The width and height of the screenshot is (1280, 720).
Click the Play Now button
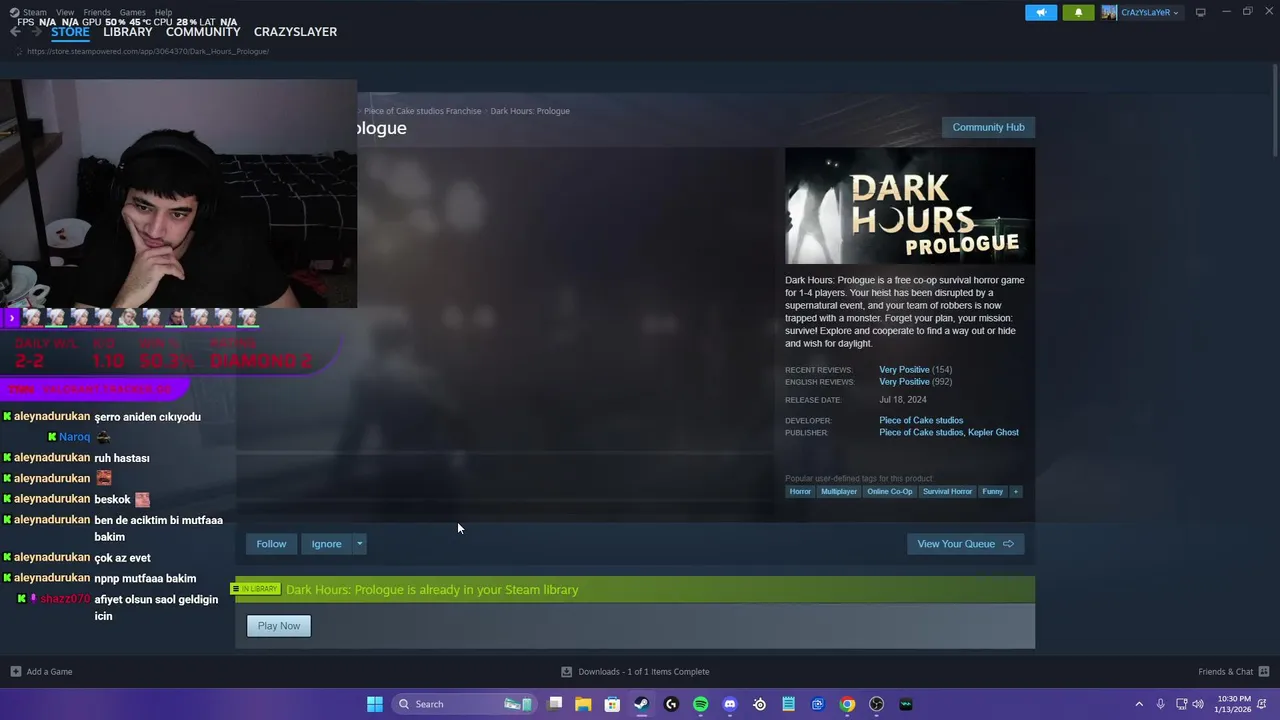(279, 626)
